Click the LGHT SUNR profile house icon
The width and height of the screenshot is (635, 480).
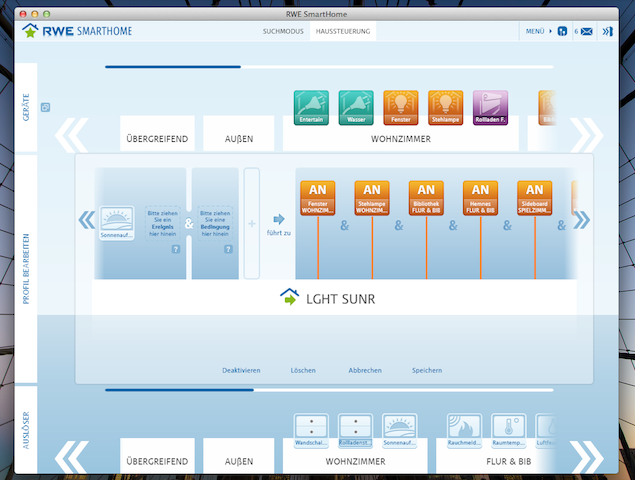coord(290,297)
